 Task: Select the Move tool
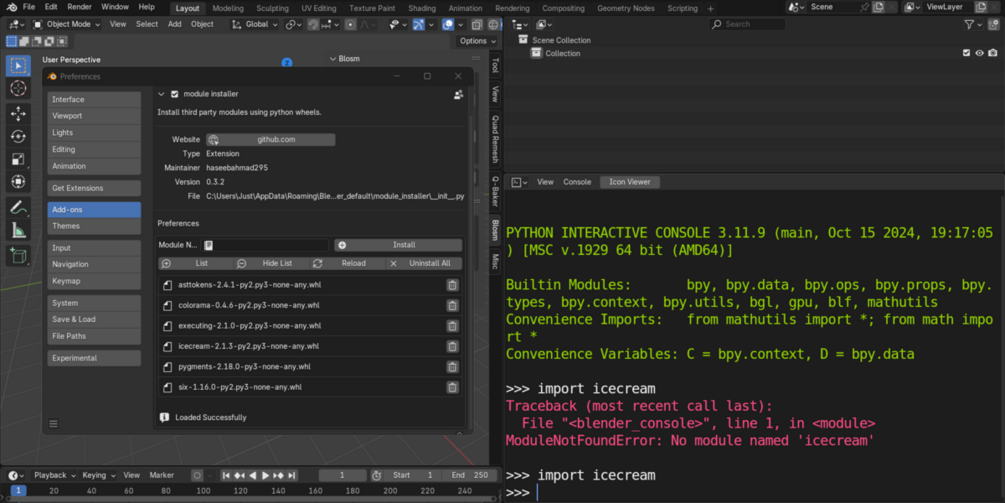click(18, 113)
